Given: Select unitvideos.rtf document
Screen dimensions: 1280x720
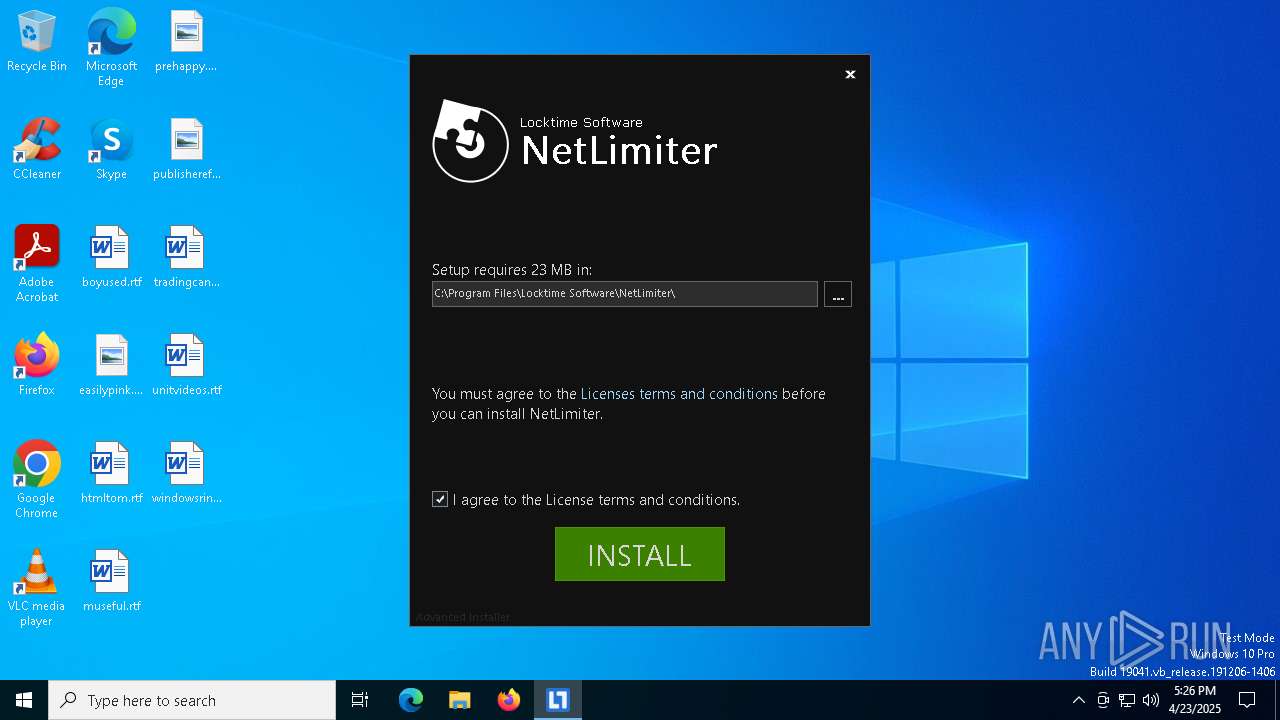Looking at the screenshot, I should (186, 366).
